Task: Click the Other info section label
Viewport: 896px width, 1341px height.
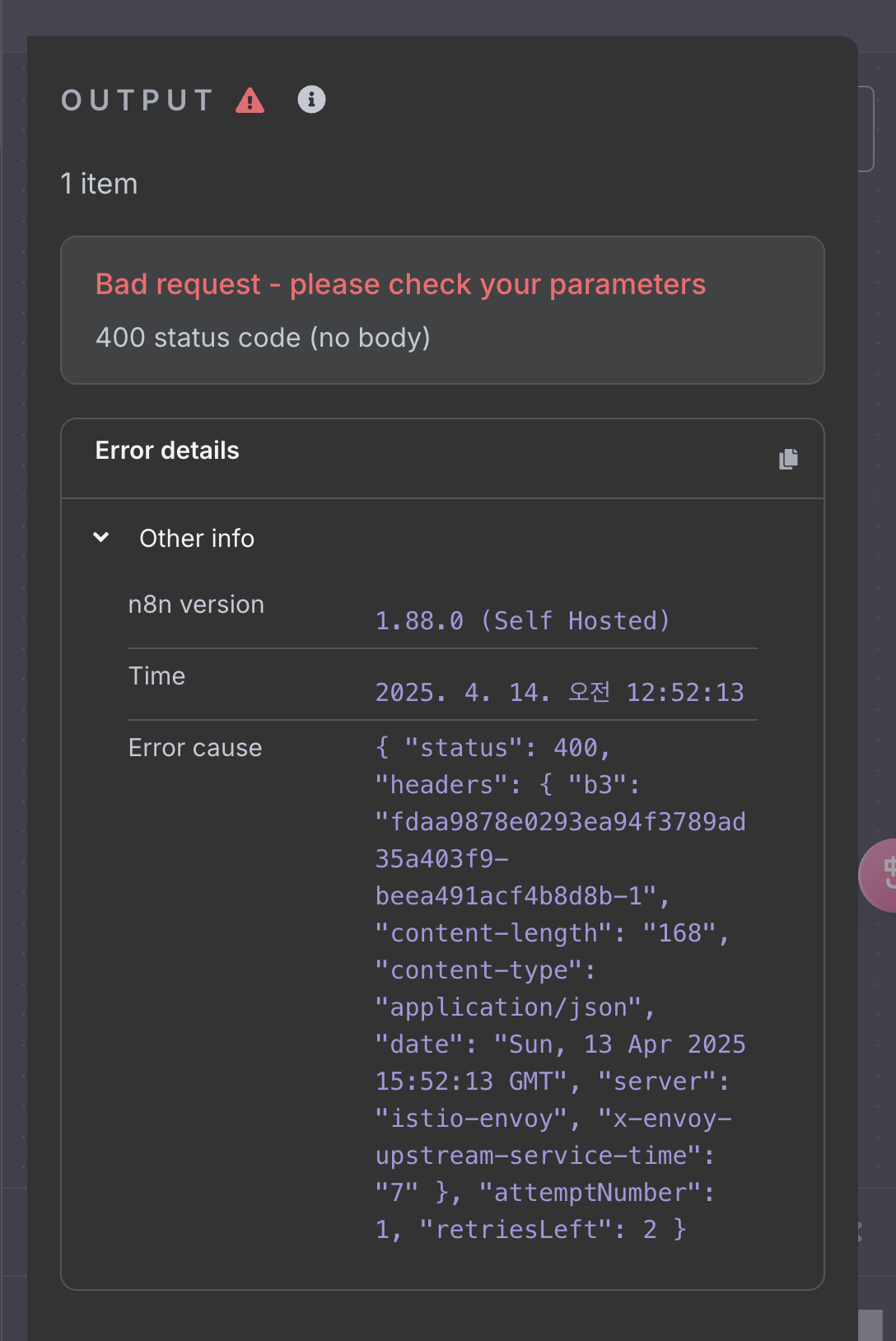Action: click(x=197, y=538)
